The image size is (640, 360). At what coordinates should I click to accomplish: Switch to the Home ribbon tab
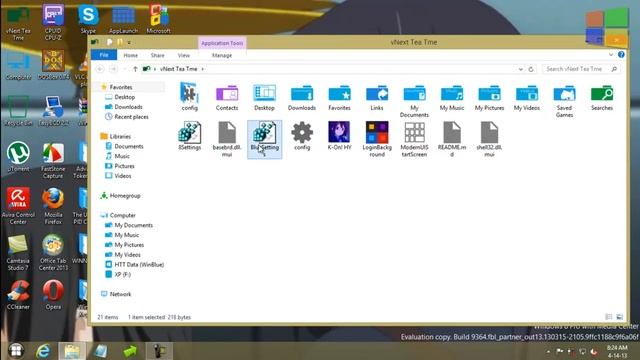pos(131,55)
